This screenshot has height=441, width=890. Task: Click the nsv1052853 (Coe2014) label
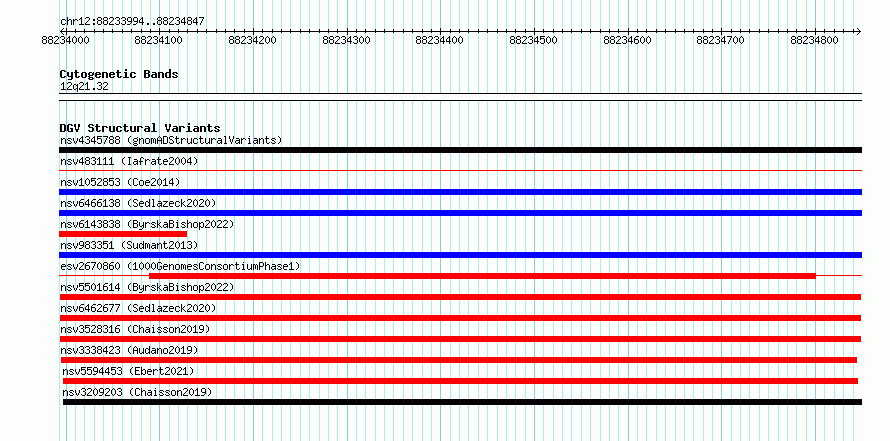[x=120, y=182]
